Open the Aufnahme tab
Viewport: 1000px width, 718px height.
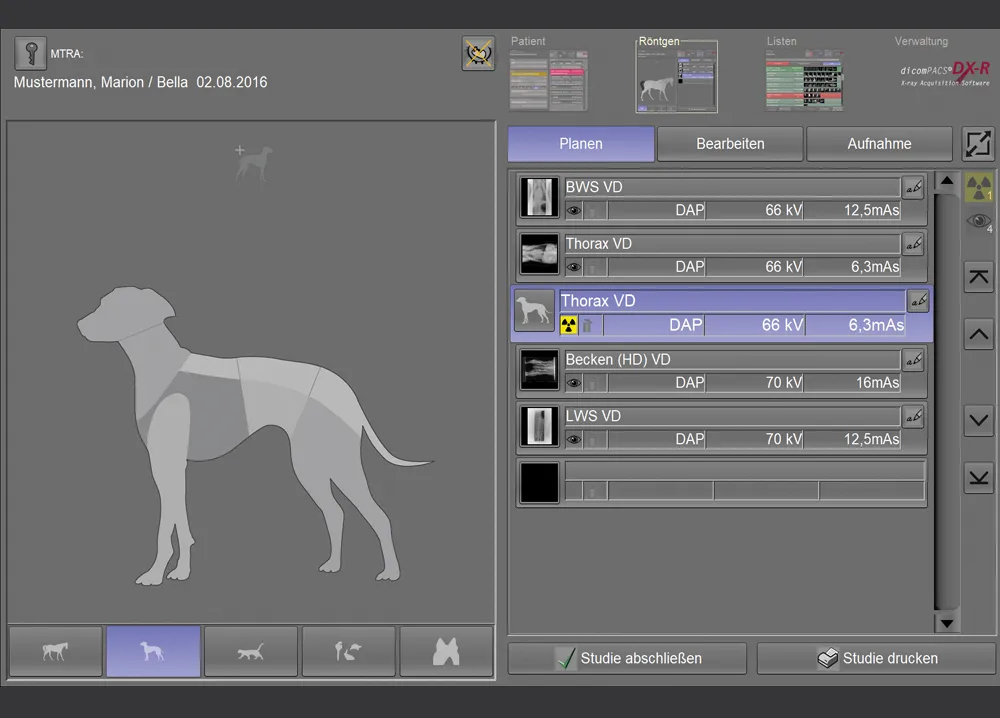[879, 144]
